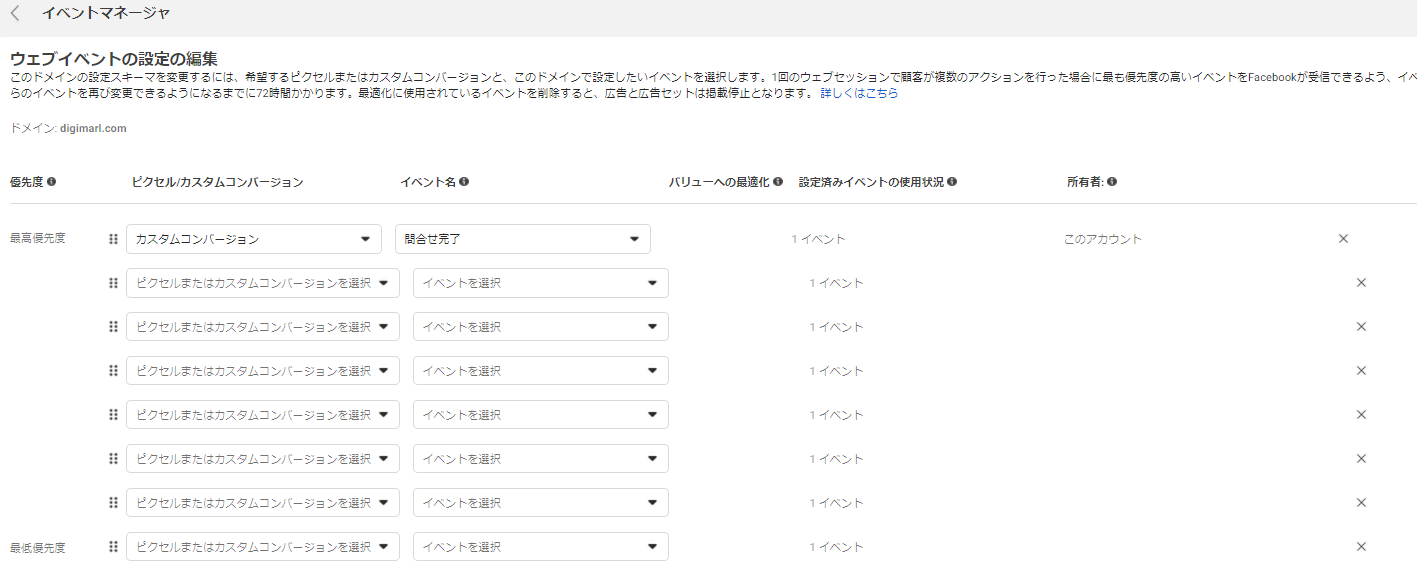
Task: Open the イベントを選択 dropdown in the fourth row
Action: click(541, 371)
